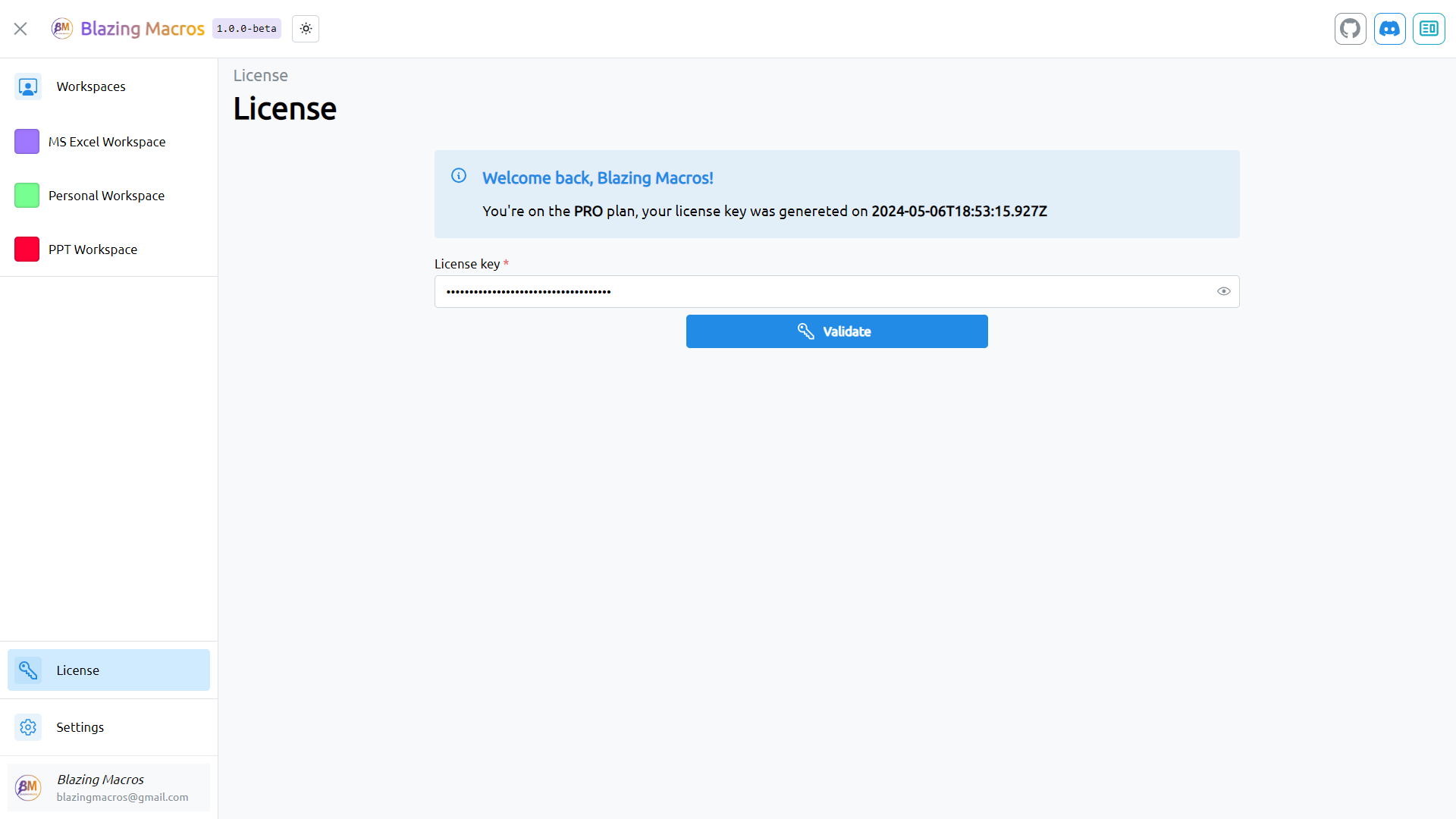Select Personal Workspace

coord(108,196)
